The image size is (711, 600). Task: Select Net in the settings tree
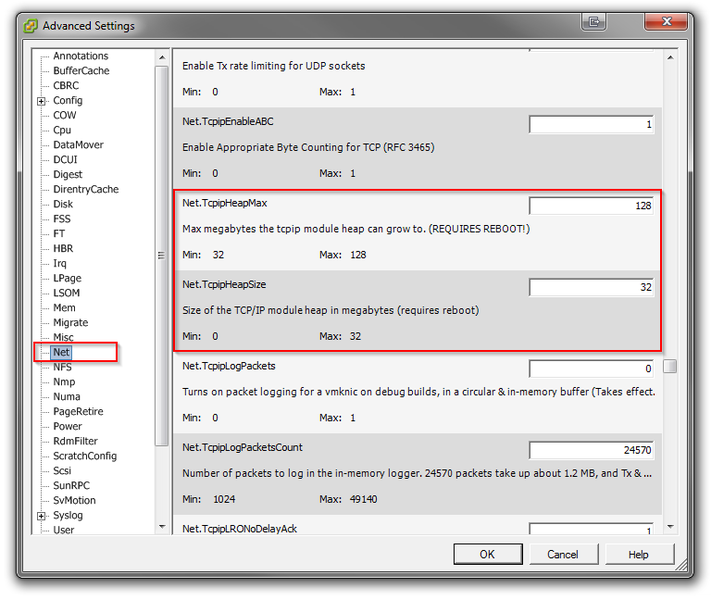62,352
